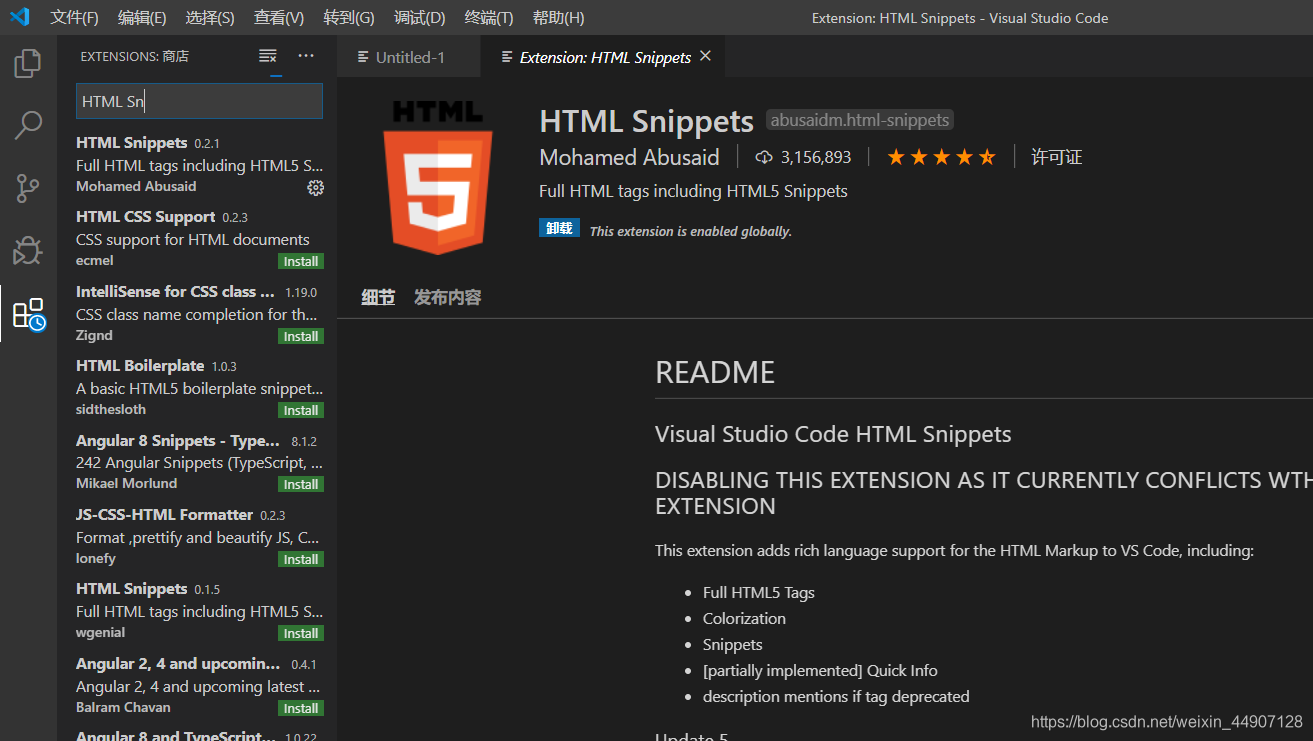Clear extensions search results icon
Screen dimensions: 1313x741
click(267, 56)
